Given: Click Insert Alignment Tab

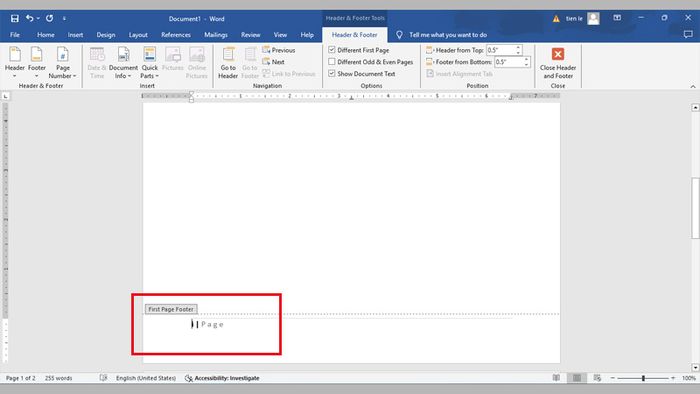Looking at the screenshot, I should pos(459,74).
